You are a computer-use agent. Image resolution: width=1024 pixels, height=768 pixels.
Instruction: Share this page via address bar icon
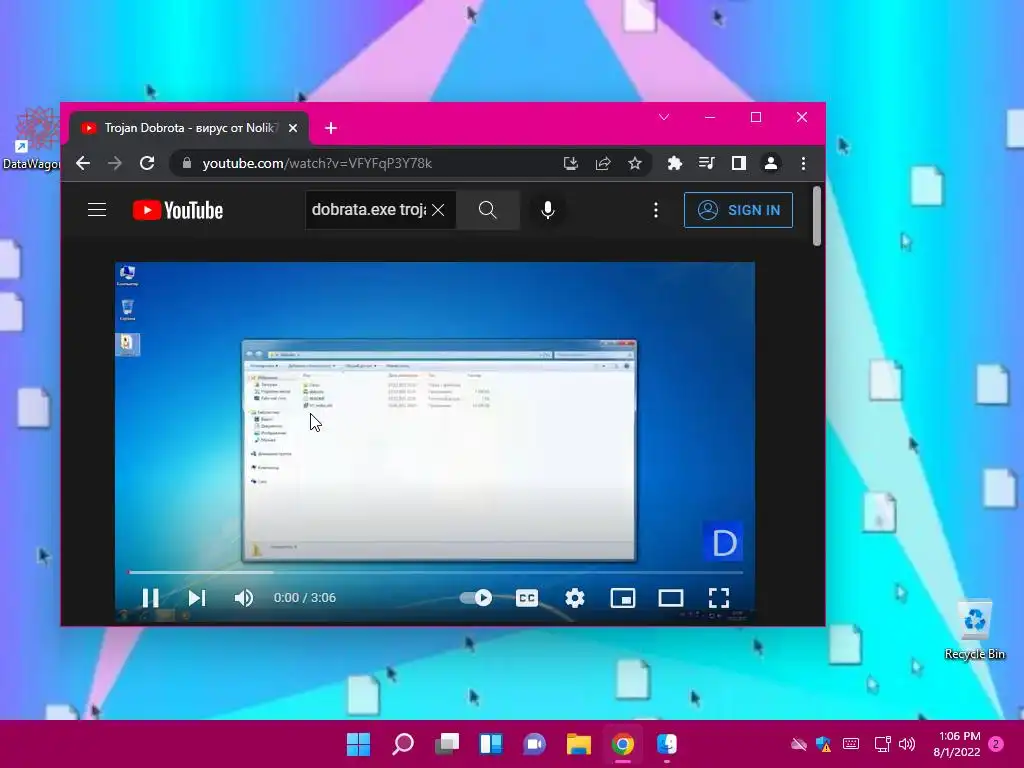coord(603,163)
